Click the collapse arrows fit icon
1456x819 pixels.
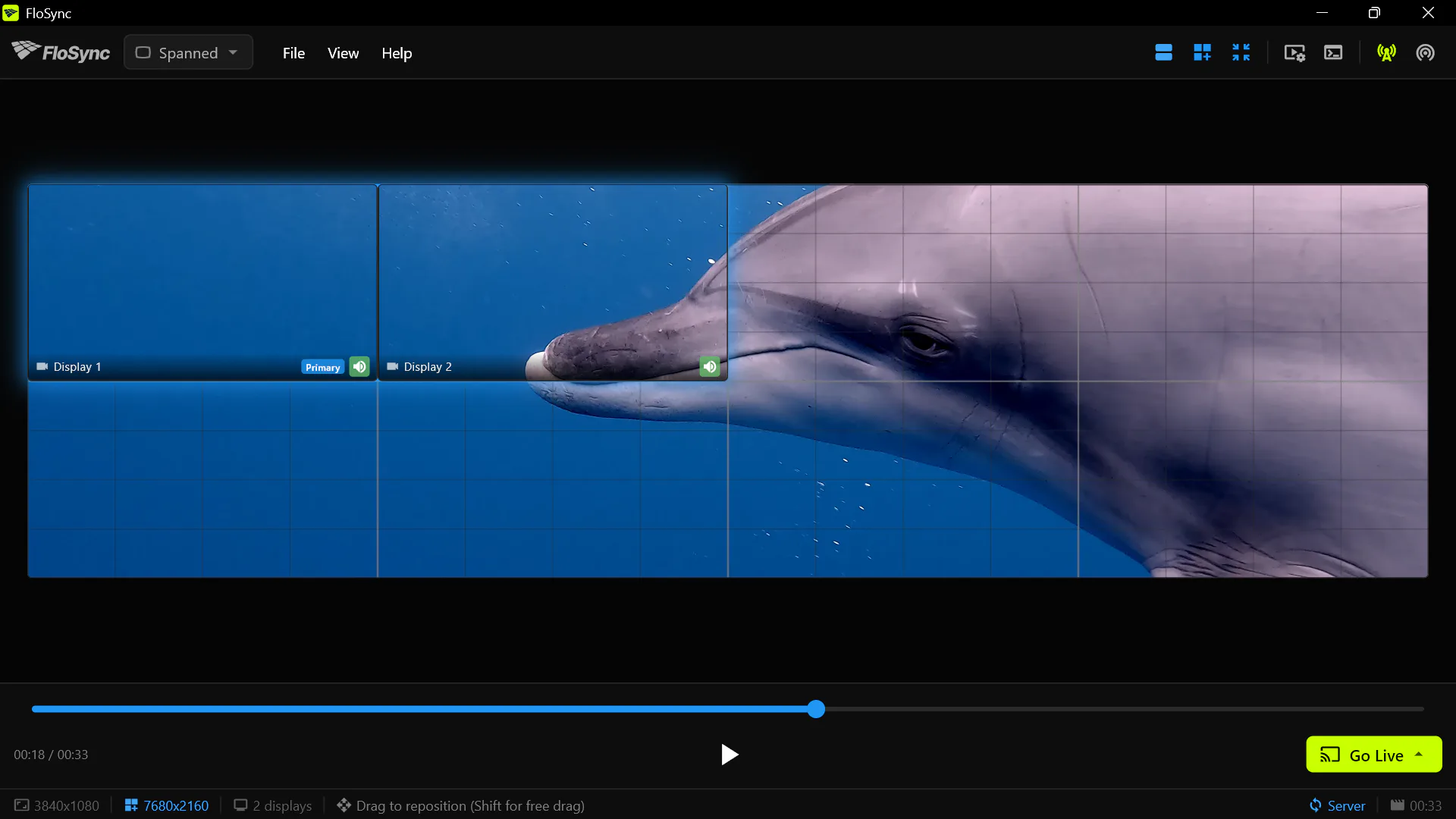1241,52
